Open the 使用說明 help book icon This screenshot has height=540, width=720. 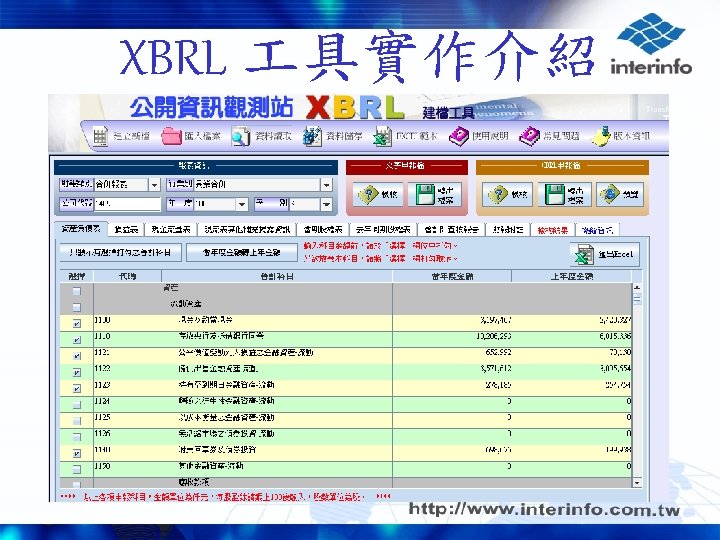458,136
